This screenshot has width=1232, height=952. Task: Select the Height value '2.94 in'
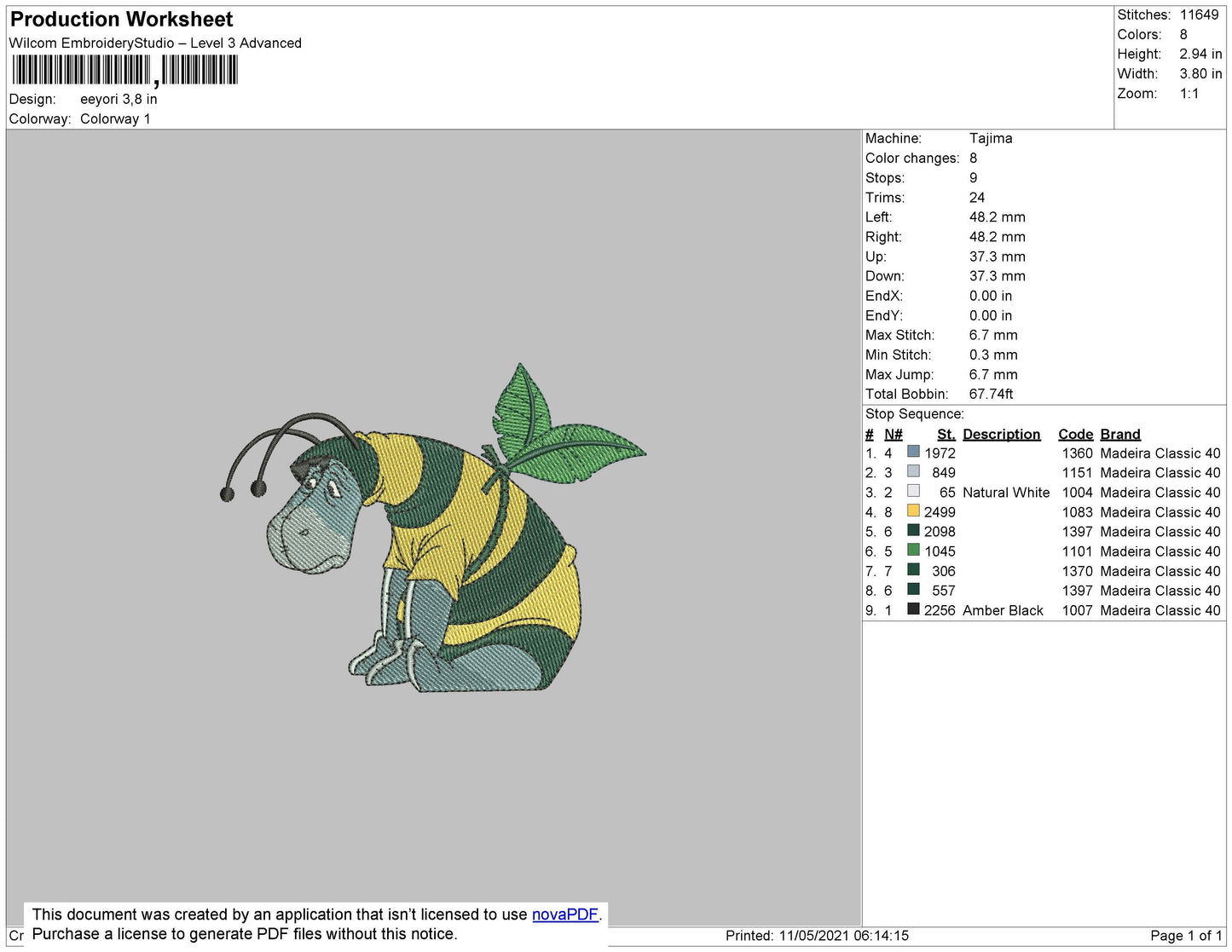1200,55
